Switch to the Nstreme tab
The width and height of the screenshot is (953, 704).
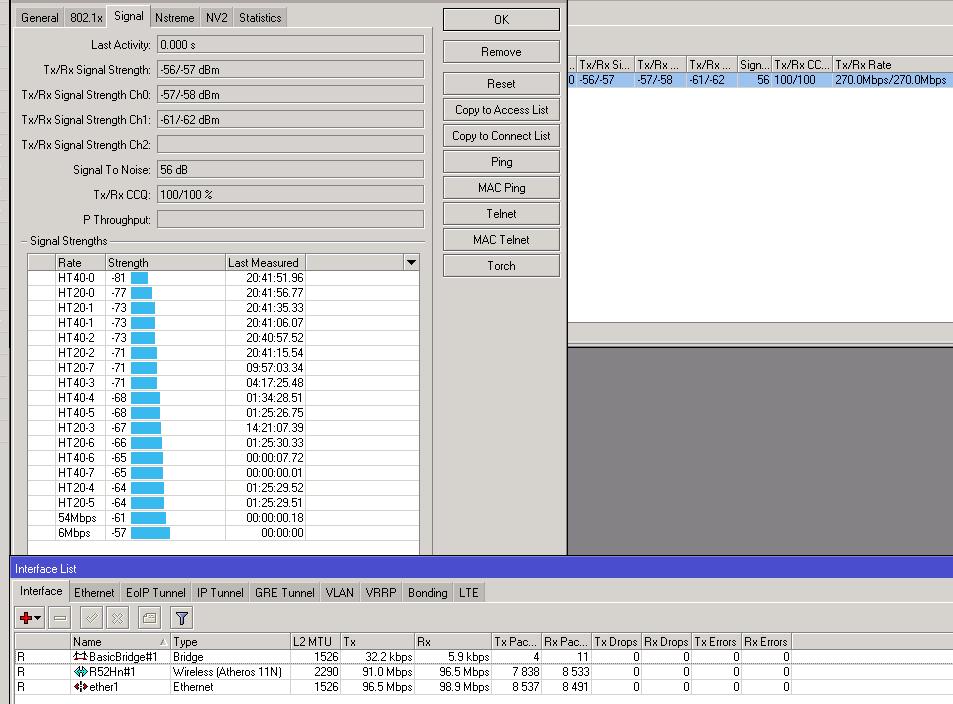(174, 18)
